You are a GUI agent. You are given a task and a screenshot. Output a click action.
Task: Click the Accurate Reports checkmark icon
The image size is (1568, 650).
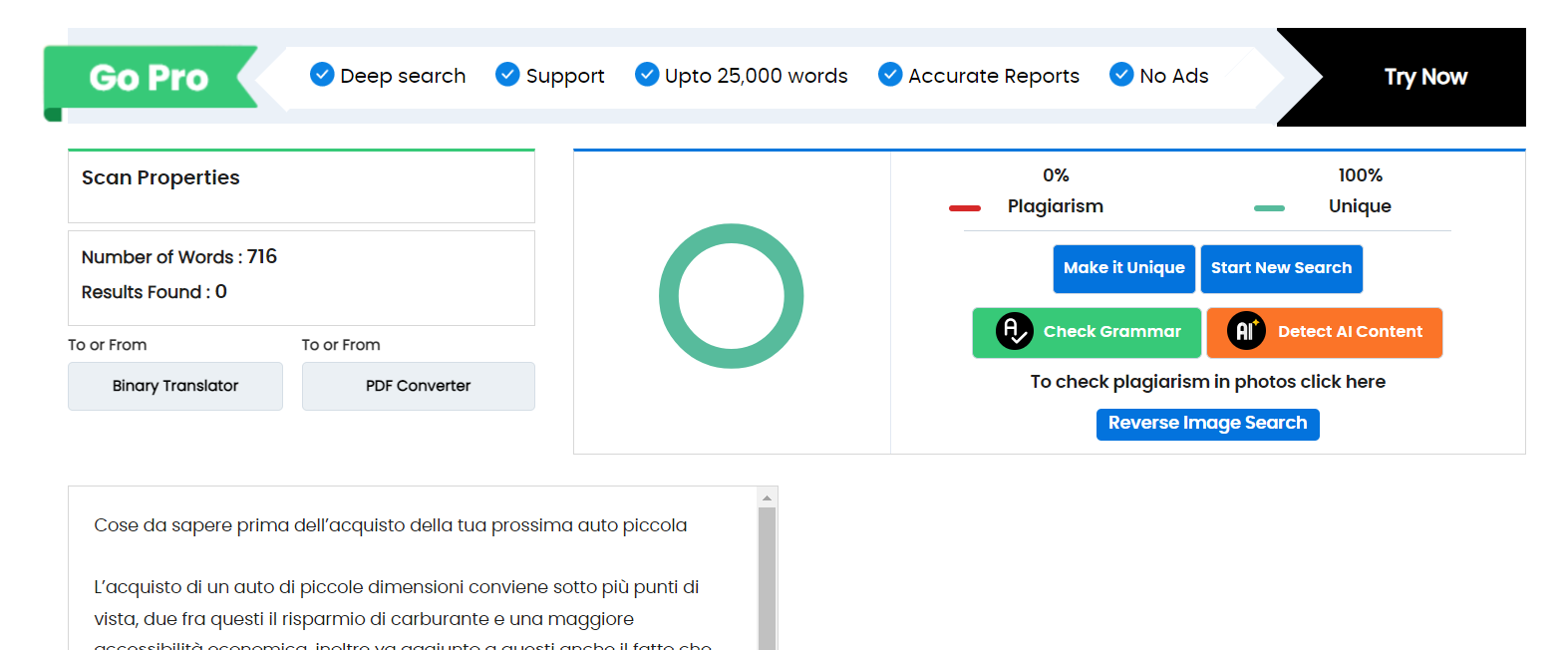[x=890, y=75]
